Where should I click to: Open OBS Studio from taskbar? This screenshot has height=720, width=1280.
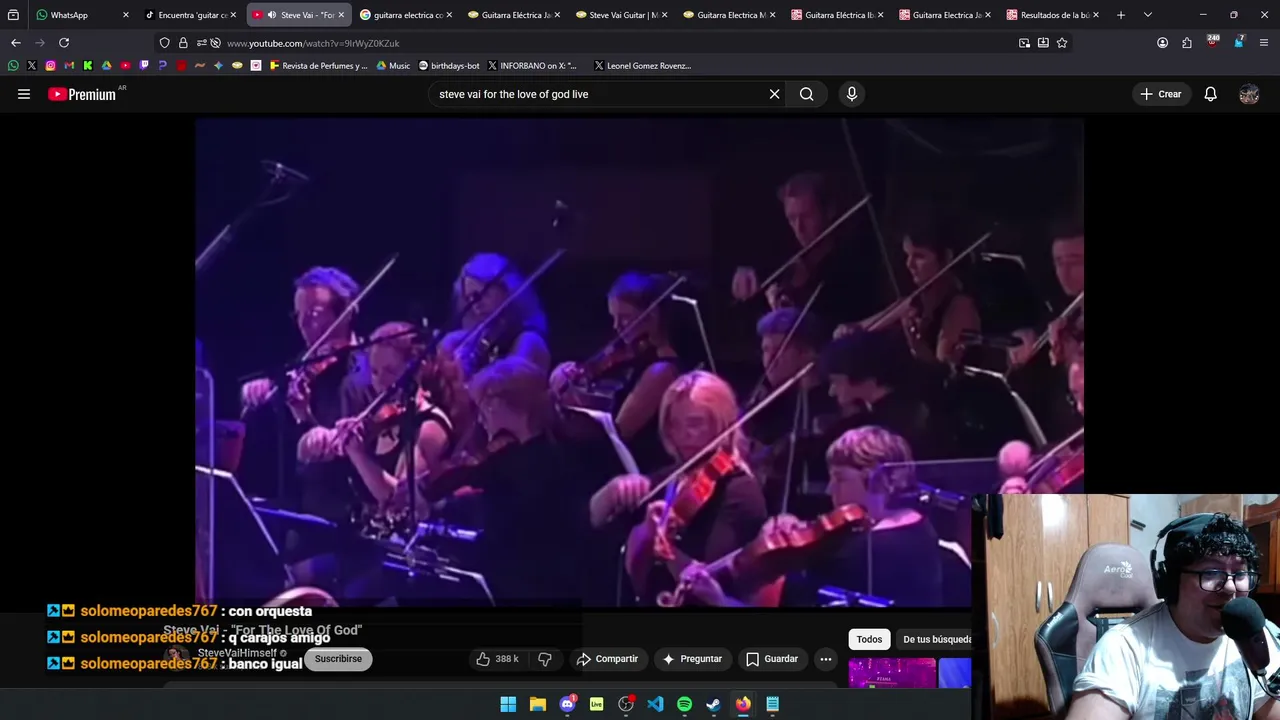click(x=626, y=704)
